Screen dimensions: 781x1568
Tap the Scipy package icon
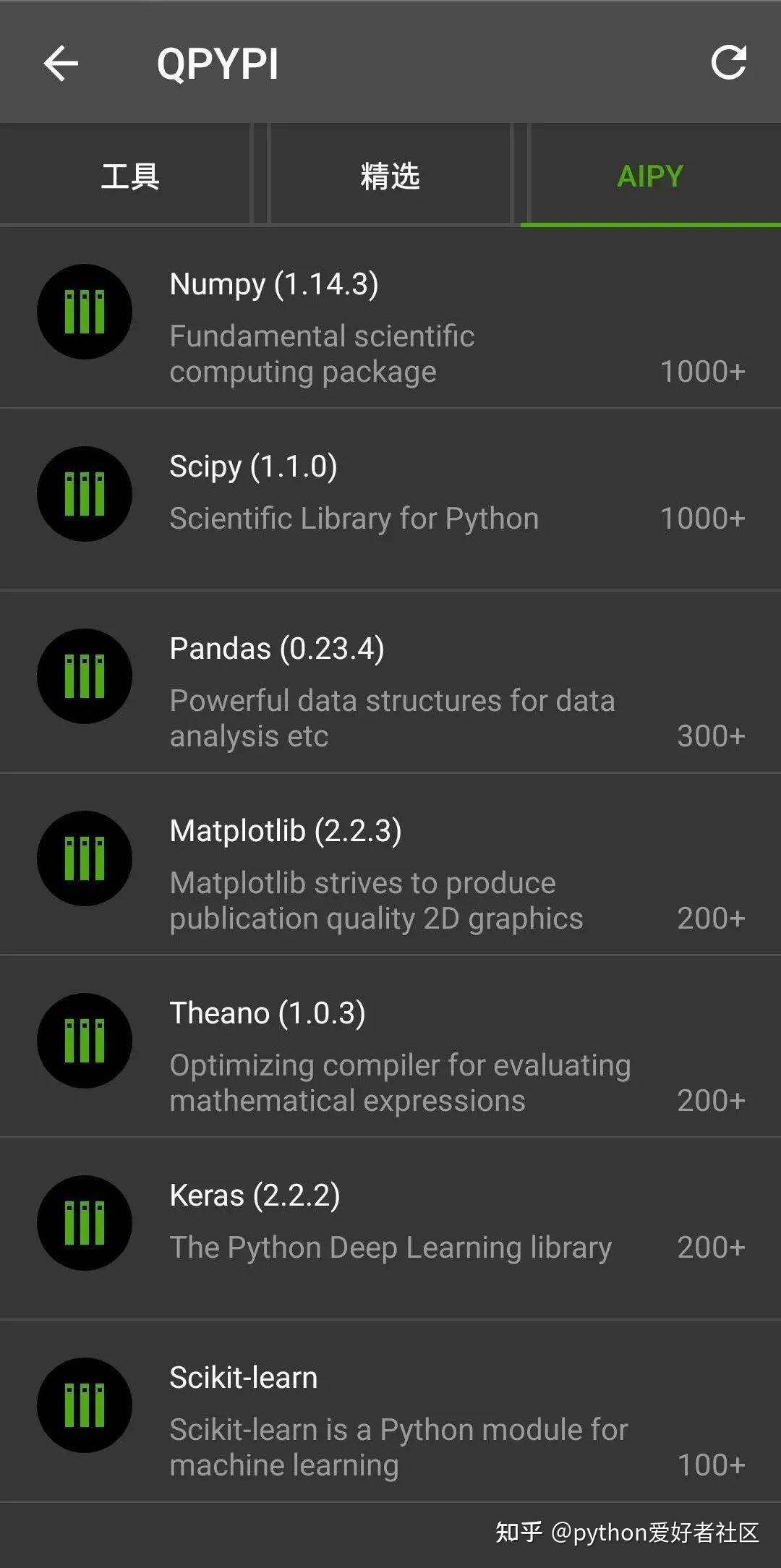click(85, 494)
